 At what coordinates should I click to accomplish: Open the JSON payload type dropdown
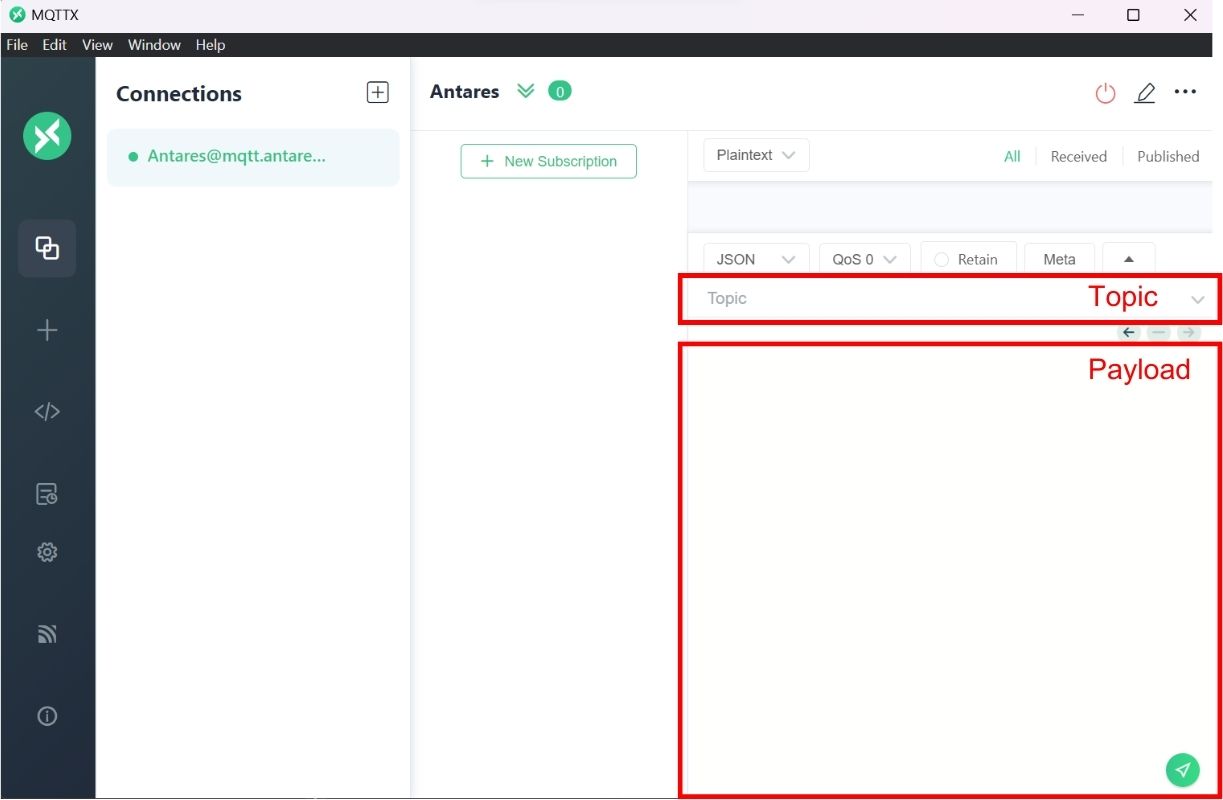[x=756, y=259]
